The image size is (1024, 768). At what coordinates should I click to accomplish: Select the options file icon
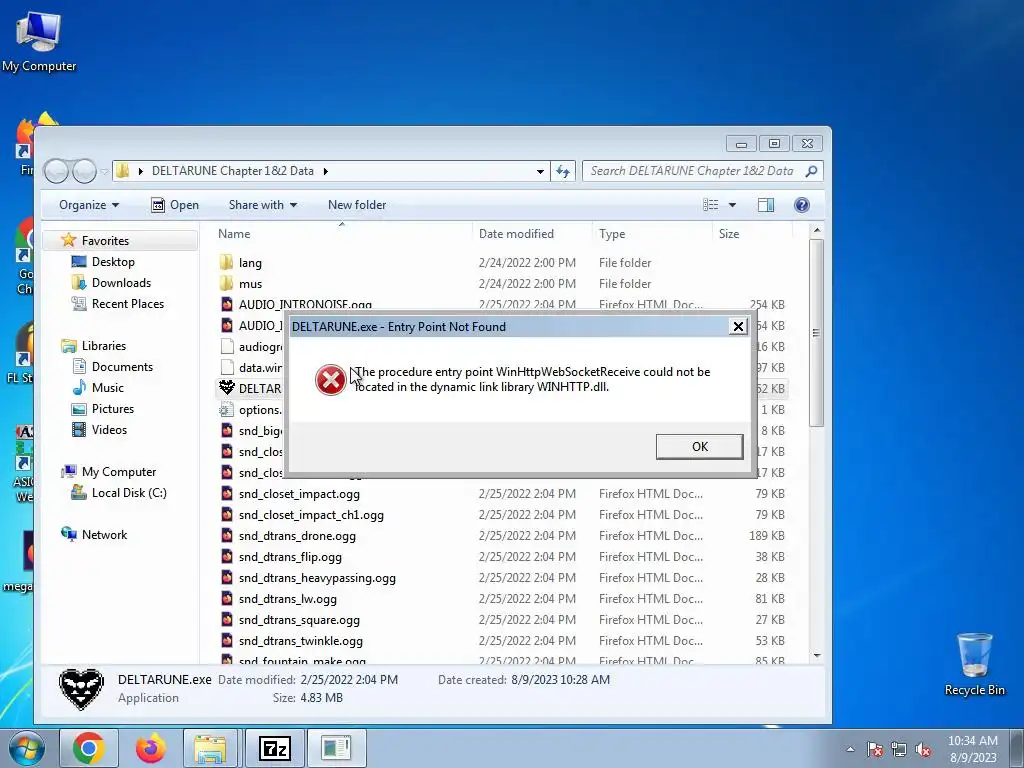(x=227, y=409)
